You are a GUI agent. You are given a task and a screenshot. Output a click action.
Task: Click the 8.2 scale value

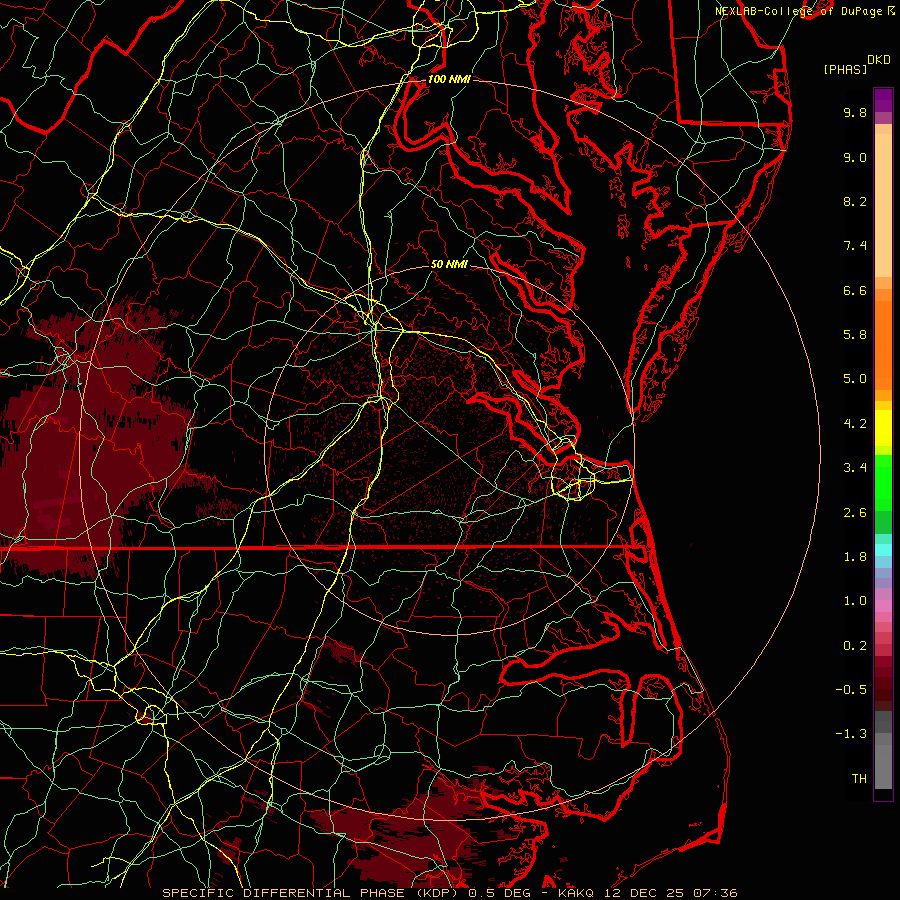click(855, 201)
